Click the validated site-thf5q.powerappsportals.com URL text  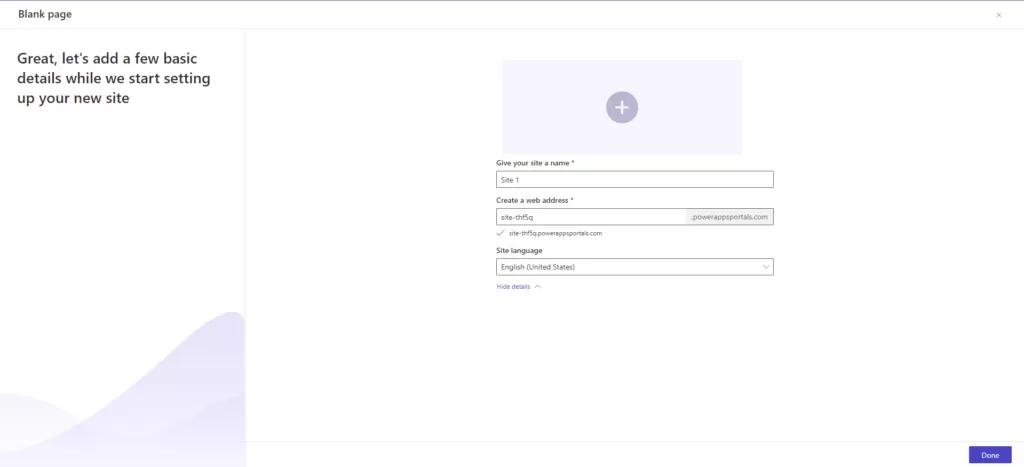(555, 233)
